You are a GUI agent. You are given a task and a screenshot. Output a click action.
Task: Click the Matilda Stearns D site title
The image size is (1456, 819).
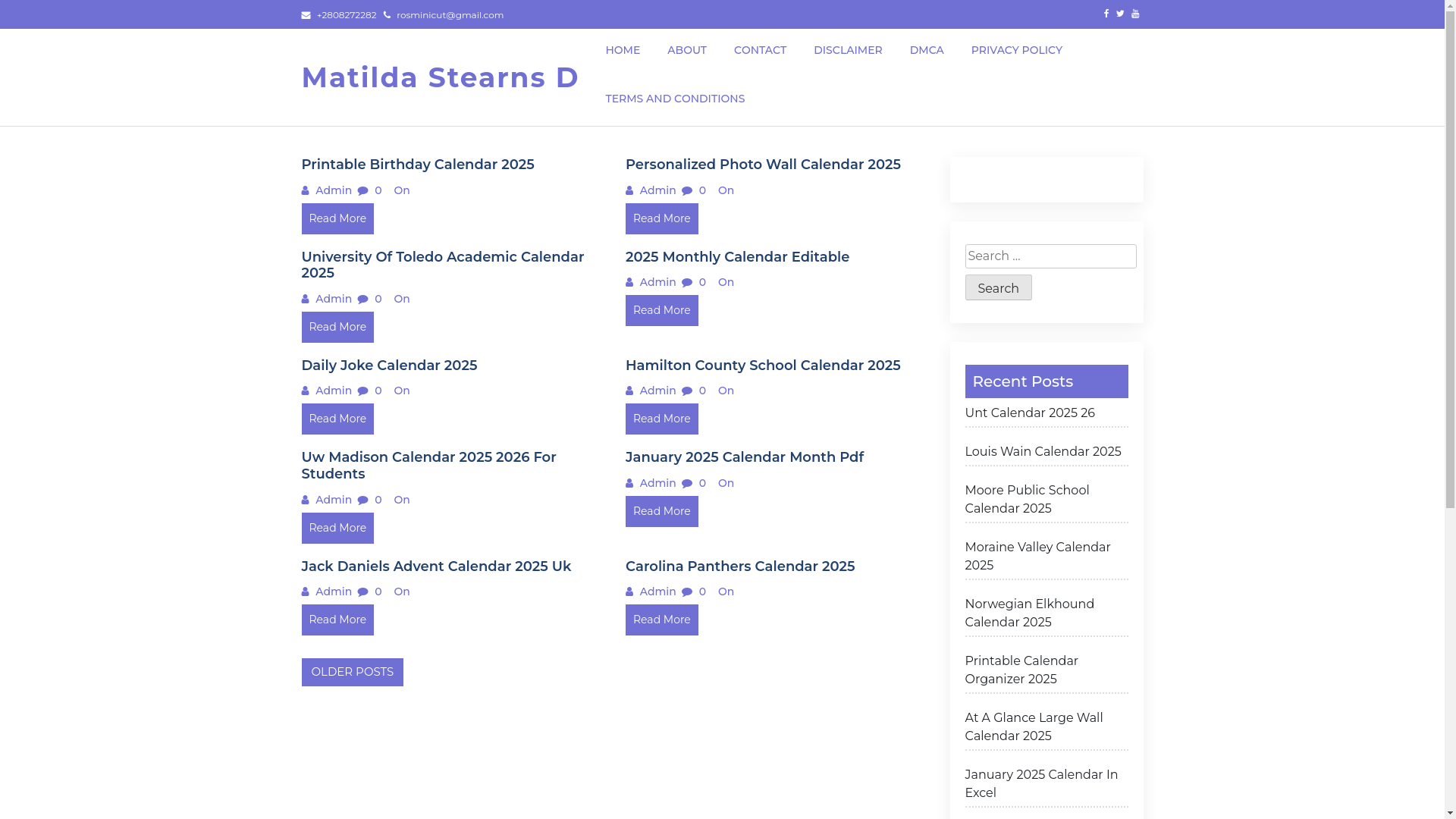point(440,77)
